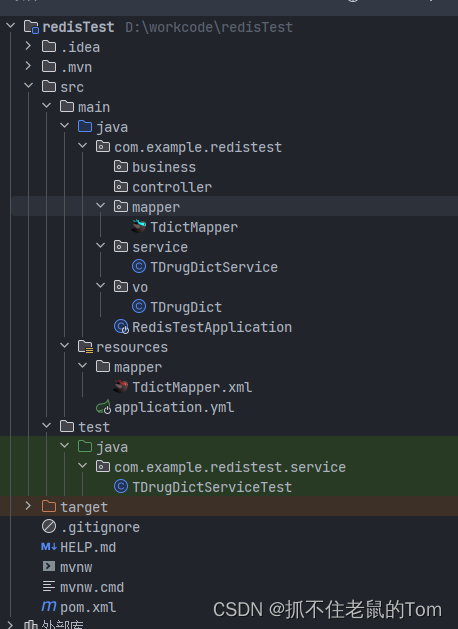Click the pom.xml Maven icon

tap(49, 607)
